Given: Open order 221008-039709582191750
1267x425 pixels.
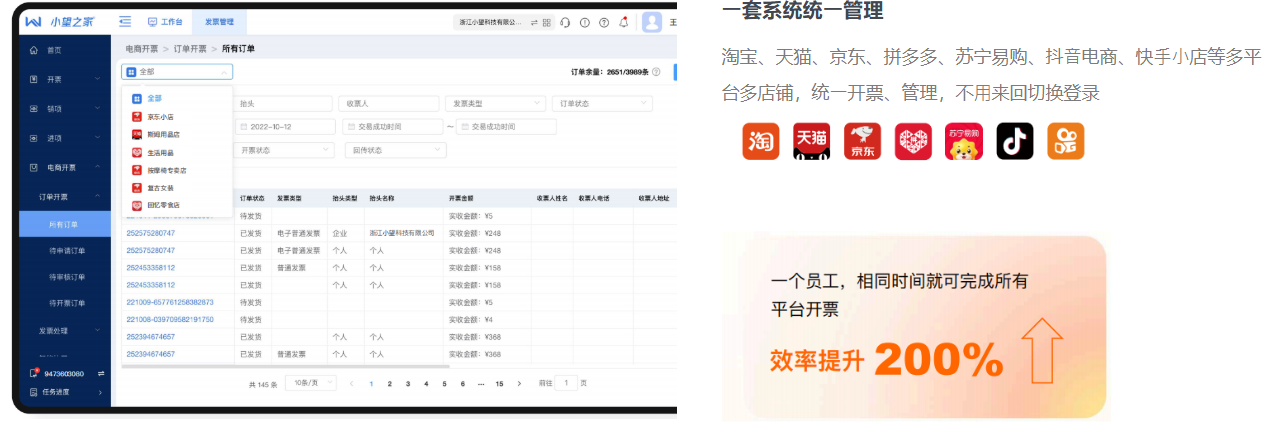Looking at the screenshot, I should tap(169, 319).
